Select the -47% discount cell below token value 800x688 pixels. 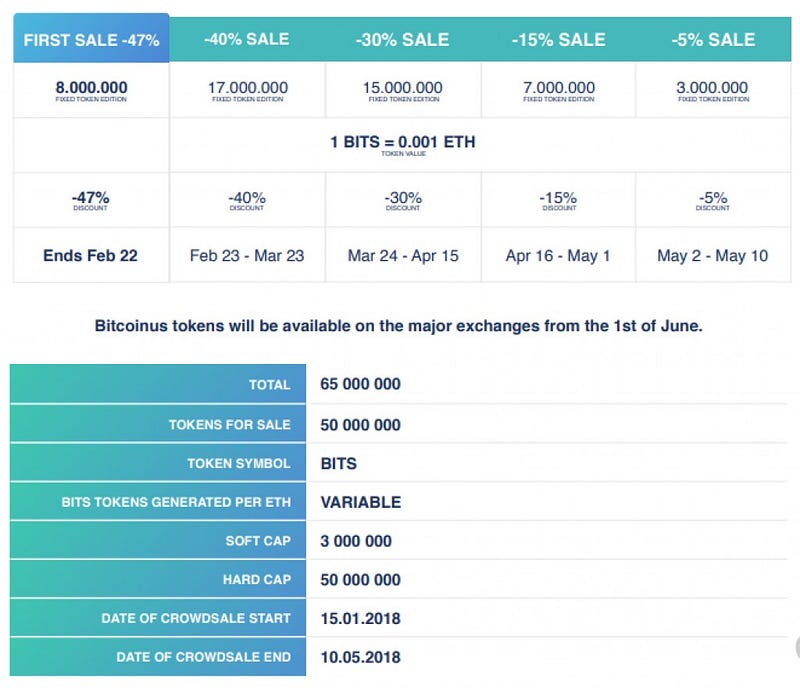[91, 200]
